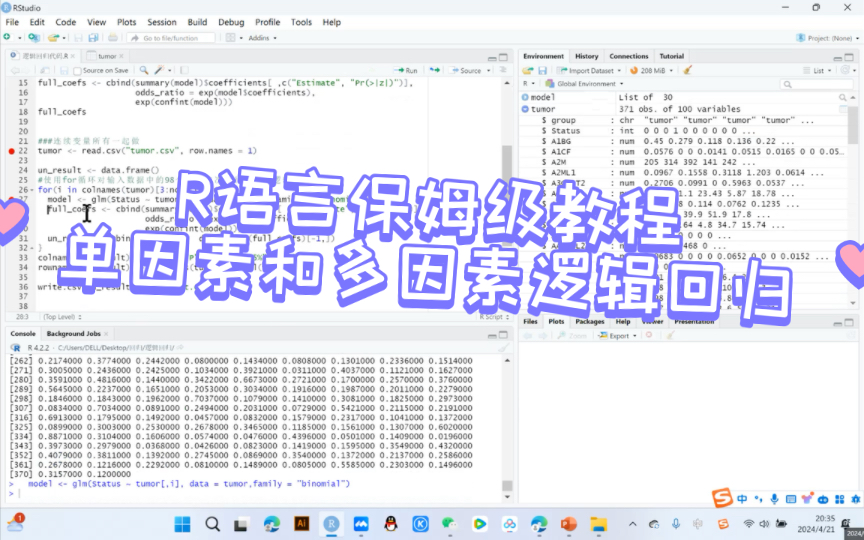Click the Zoom button in the Plots pane
Viewport: 864px width, 540px height.
pyautogui.click(x=572, y=336)
